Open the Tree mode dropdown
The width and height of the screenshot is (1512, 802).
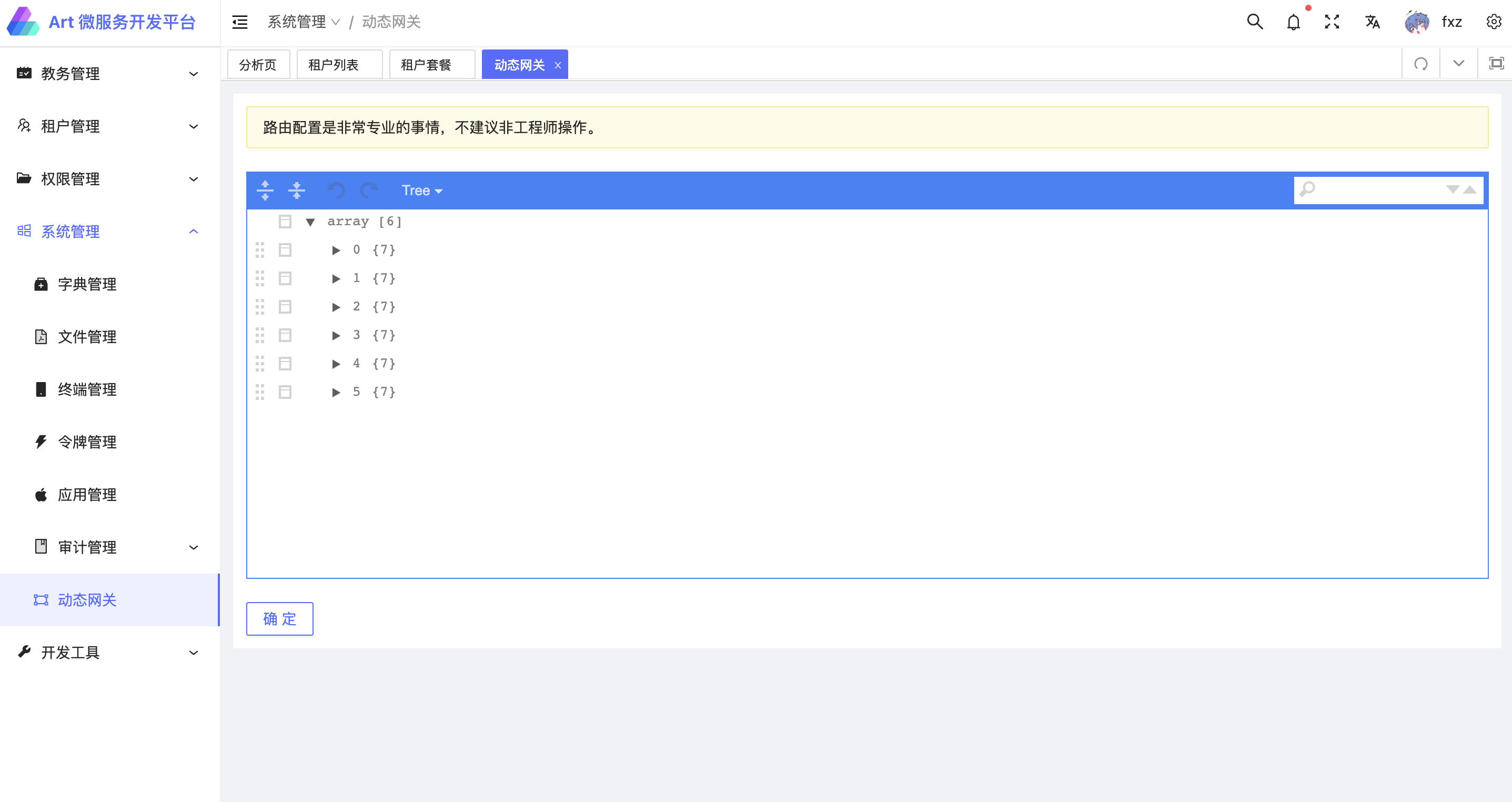tap(421, 190)
